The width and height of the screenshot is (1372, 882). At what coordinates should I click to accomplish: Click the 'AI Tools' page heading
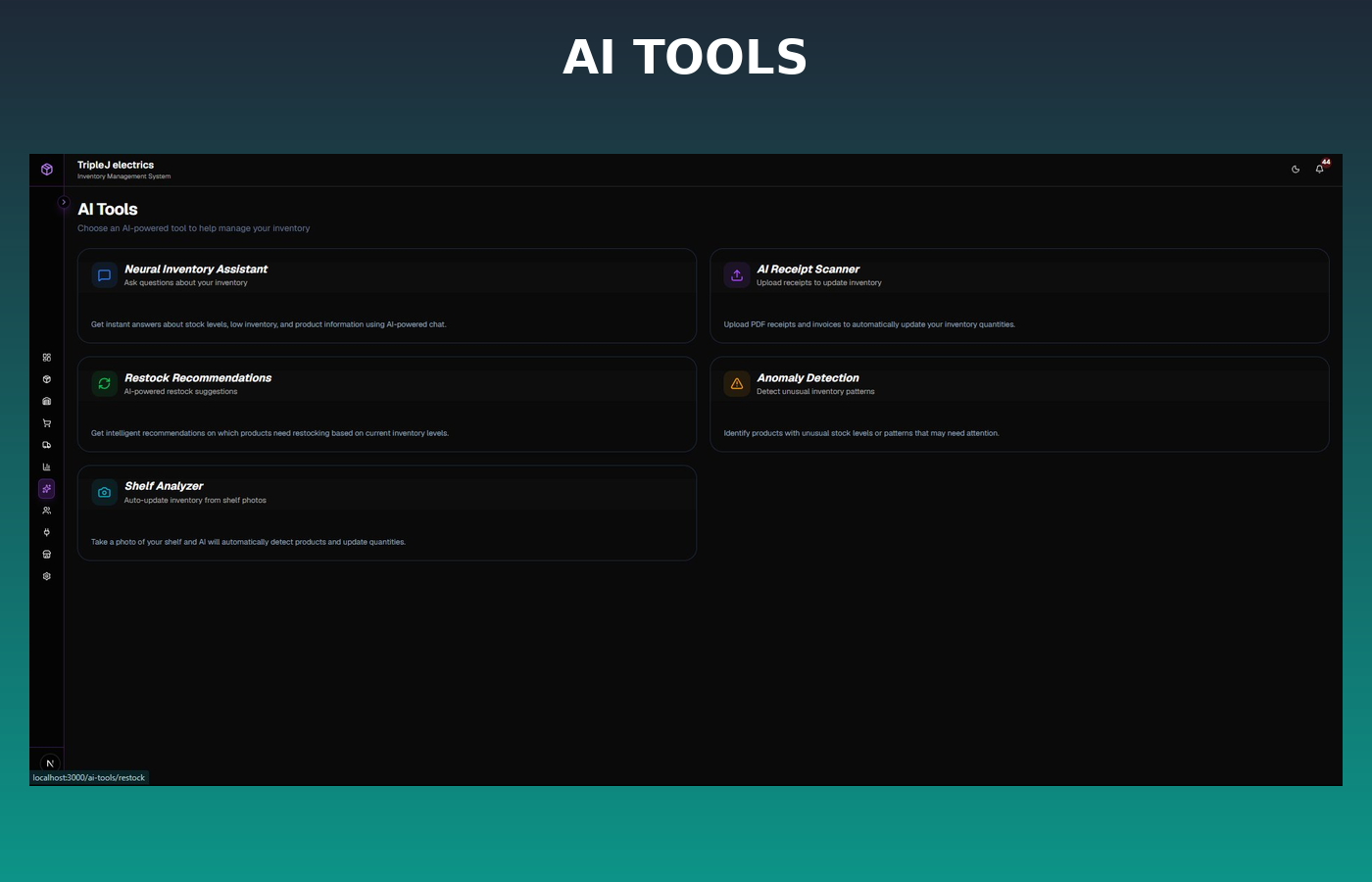pos(108,209)
